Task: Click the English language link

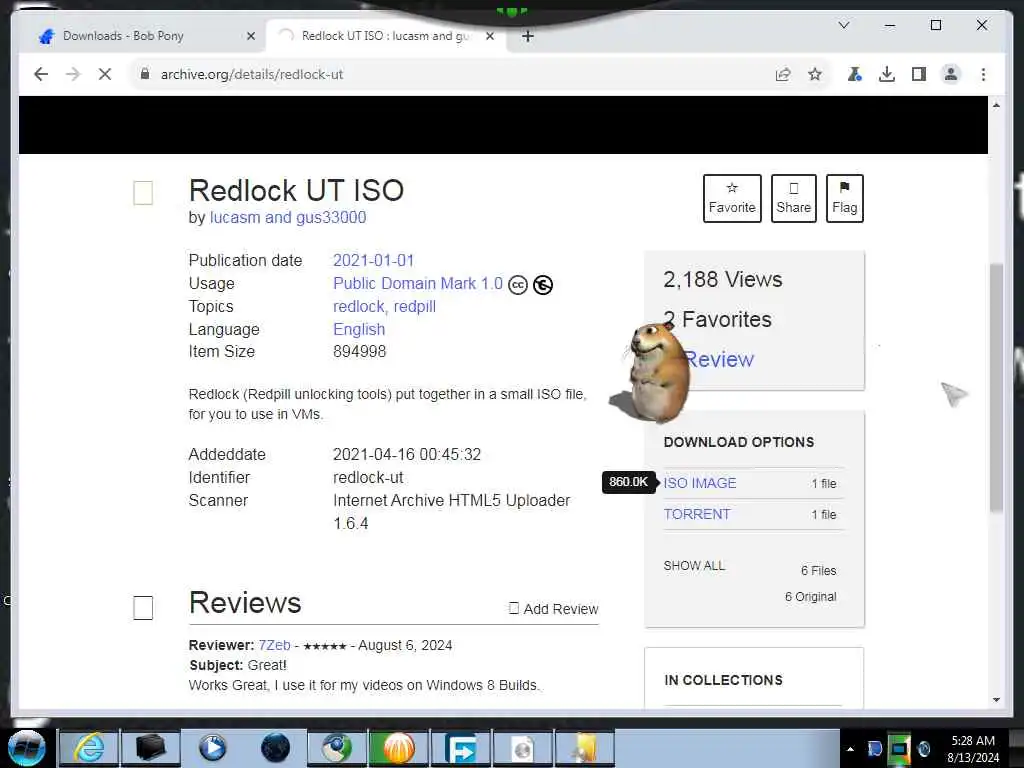Action: (x=359, y=329)
